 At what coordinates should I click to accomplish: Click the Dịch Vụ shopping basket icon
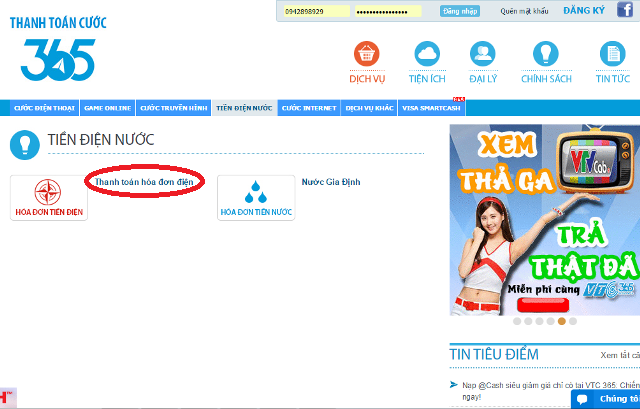pos(367,54)
